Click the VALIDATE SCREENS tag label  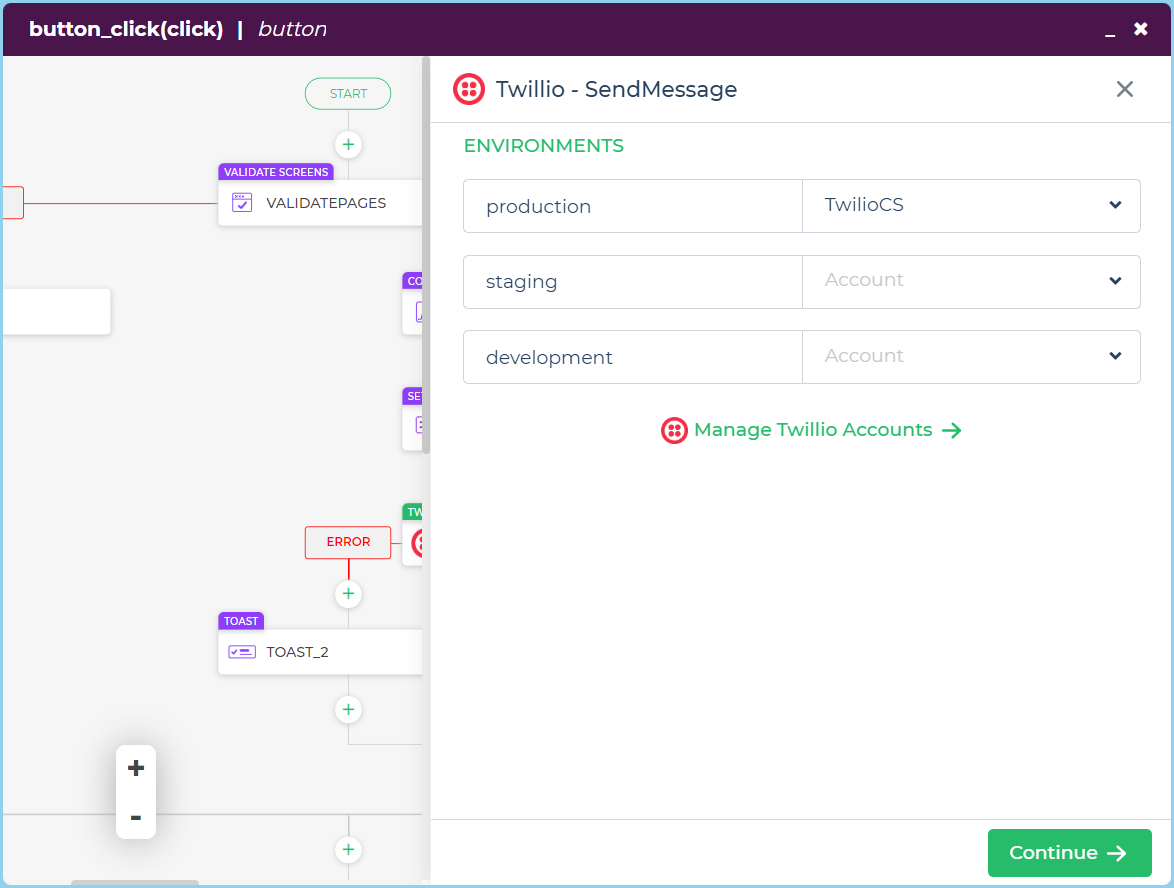(x=276, y=172)
